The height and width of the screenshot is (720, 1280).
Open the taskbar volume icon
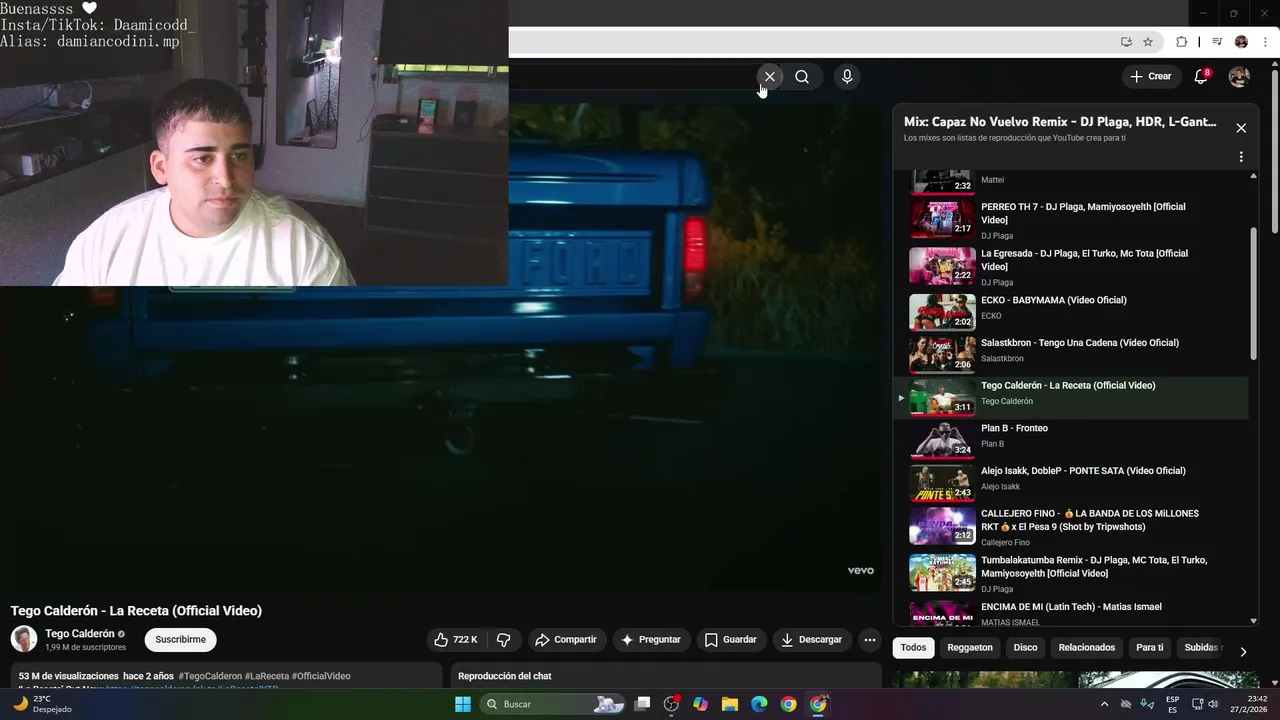coord(1214,704)
